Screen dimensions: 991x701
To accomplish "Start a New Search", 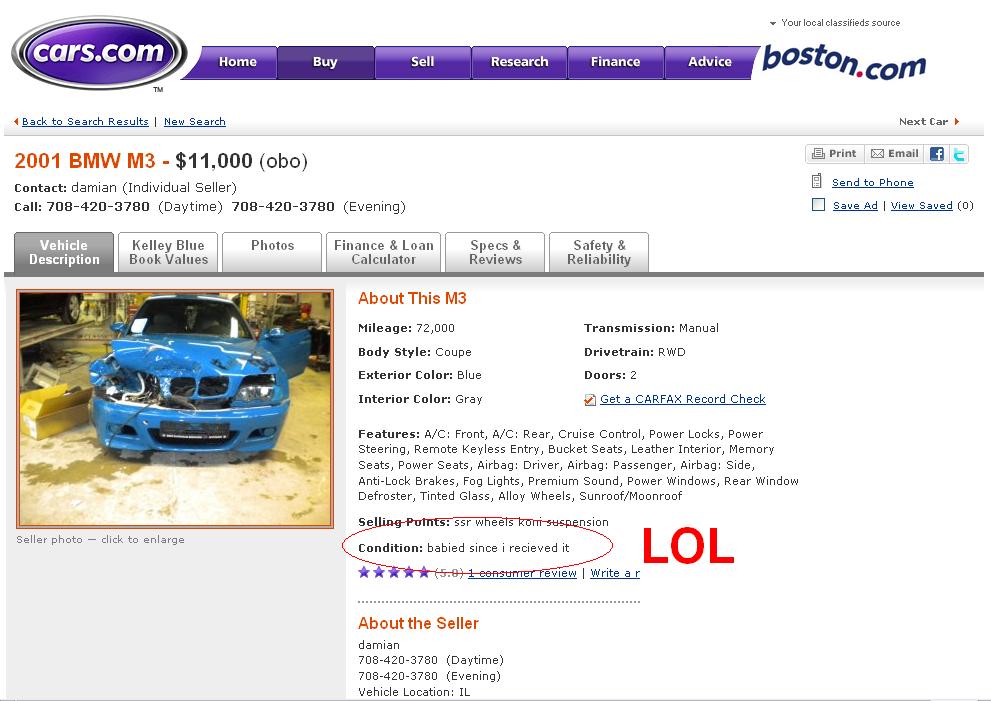I will click(195, 121).
